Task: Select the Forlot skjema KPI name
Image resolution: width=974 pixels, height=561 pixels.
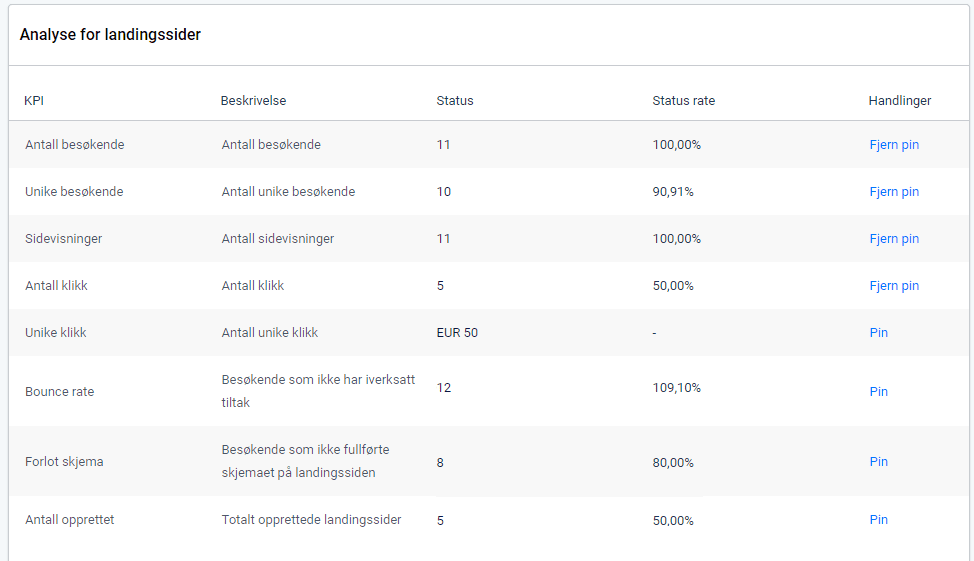Action: click(64, 462)
